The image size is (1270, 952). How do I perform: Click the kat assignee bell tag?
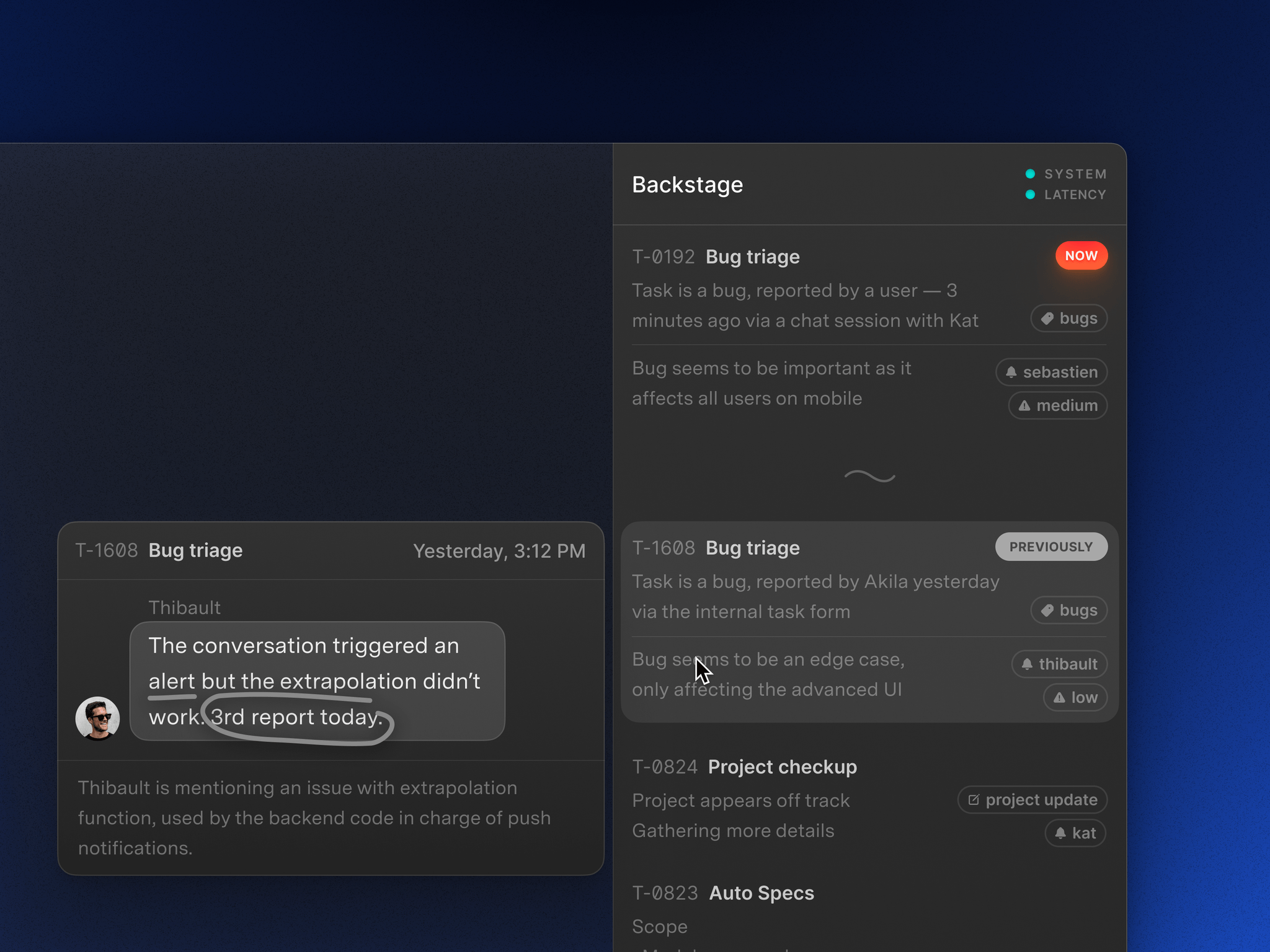click(x=1075, y=833)
